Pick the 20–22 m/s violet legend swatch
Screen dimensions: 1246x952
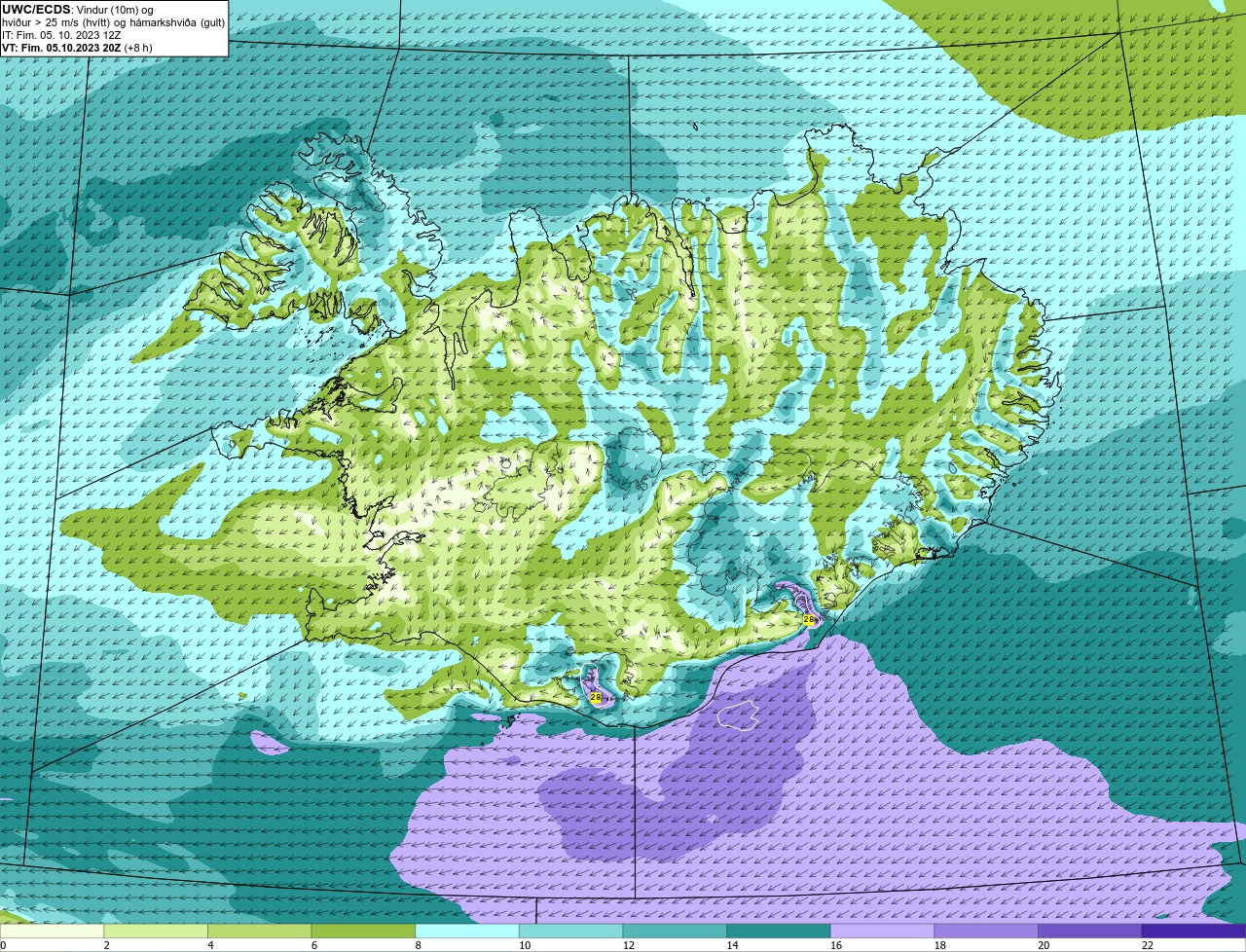click(1090, 932)
